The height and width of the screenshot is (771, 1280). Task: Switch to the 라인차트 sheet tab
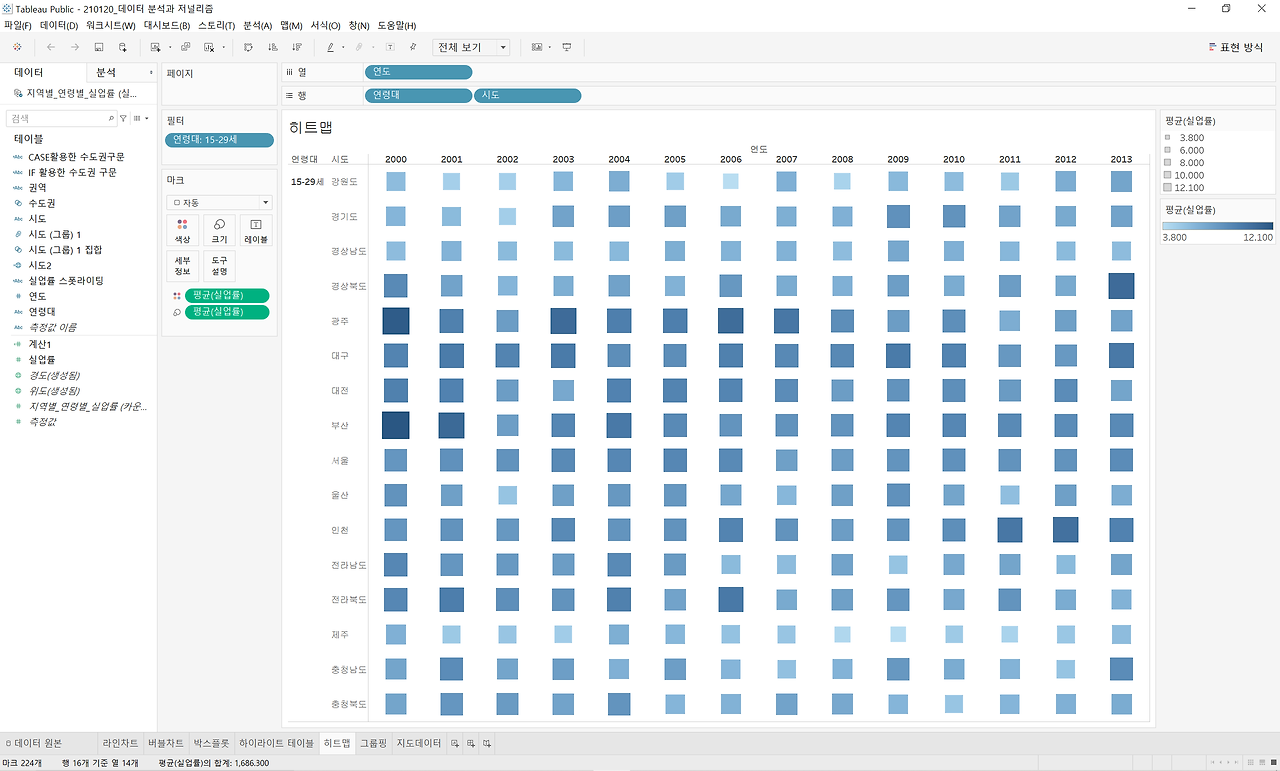point(120,743)
